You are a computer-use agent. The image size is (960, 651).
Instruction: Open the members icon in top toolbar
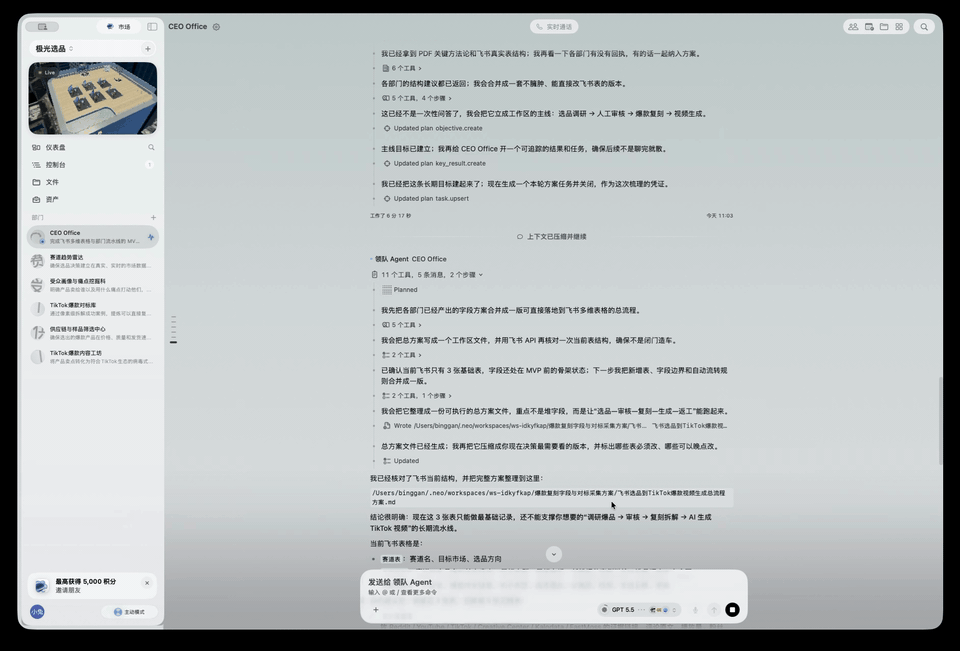click(x=853, y=26)
